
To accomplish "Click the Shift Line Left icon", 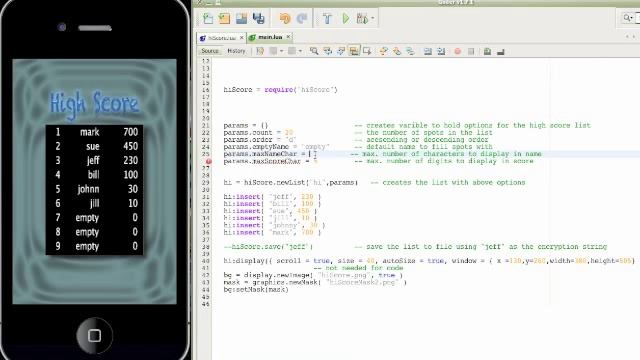I will (x=428, y=51).
